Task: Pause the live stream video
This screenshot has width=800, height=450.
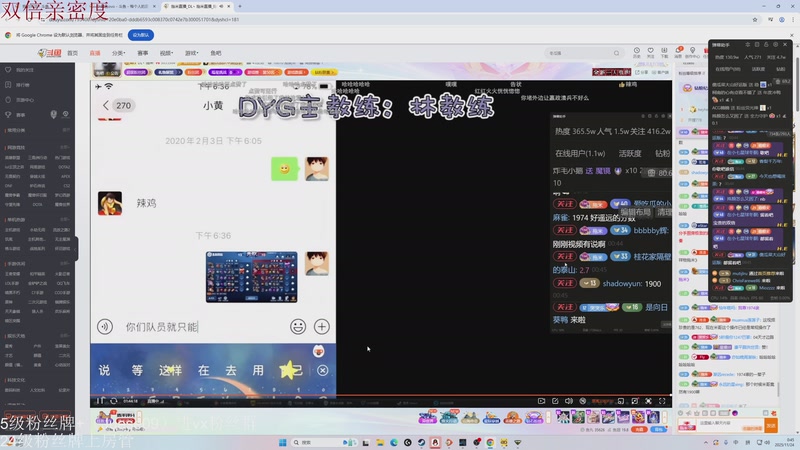Action: click(101, 401)
